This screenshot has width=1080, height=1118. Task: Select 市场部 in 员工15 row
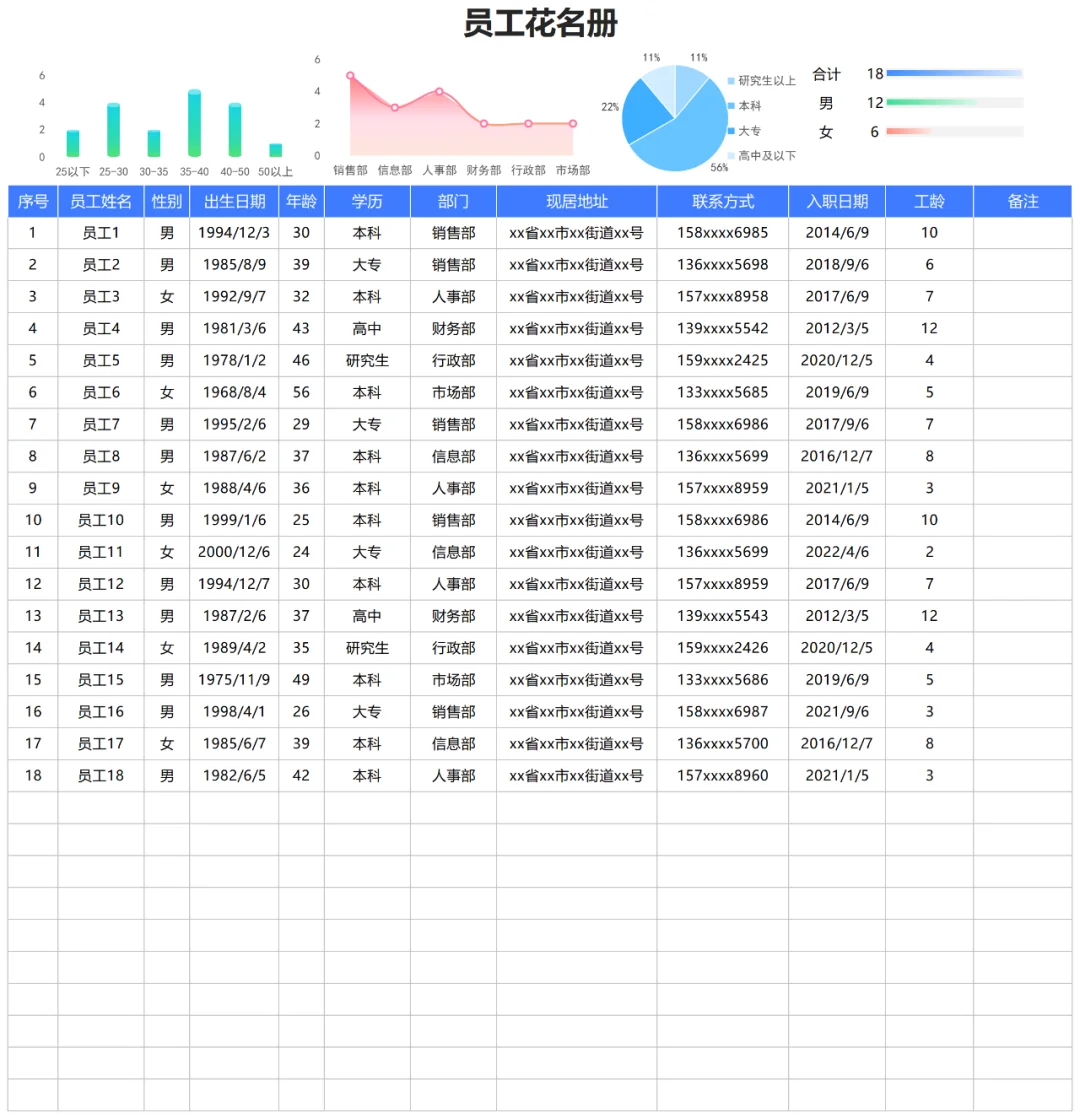tap(453, 679)
